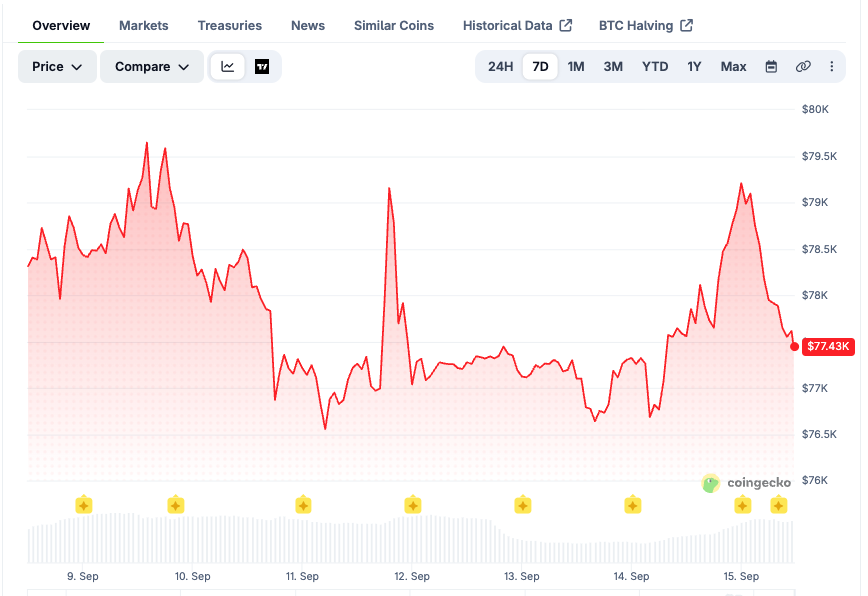868x596 pixels.
Task: Click the red current price dot on chart
Action: point(794,346)
